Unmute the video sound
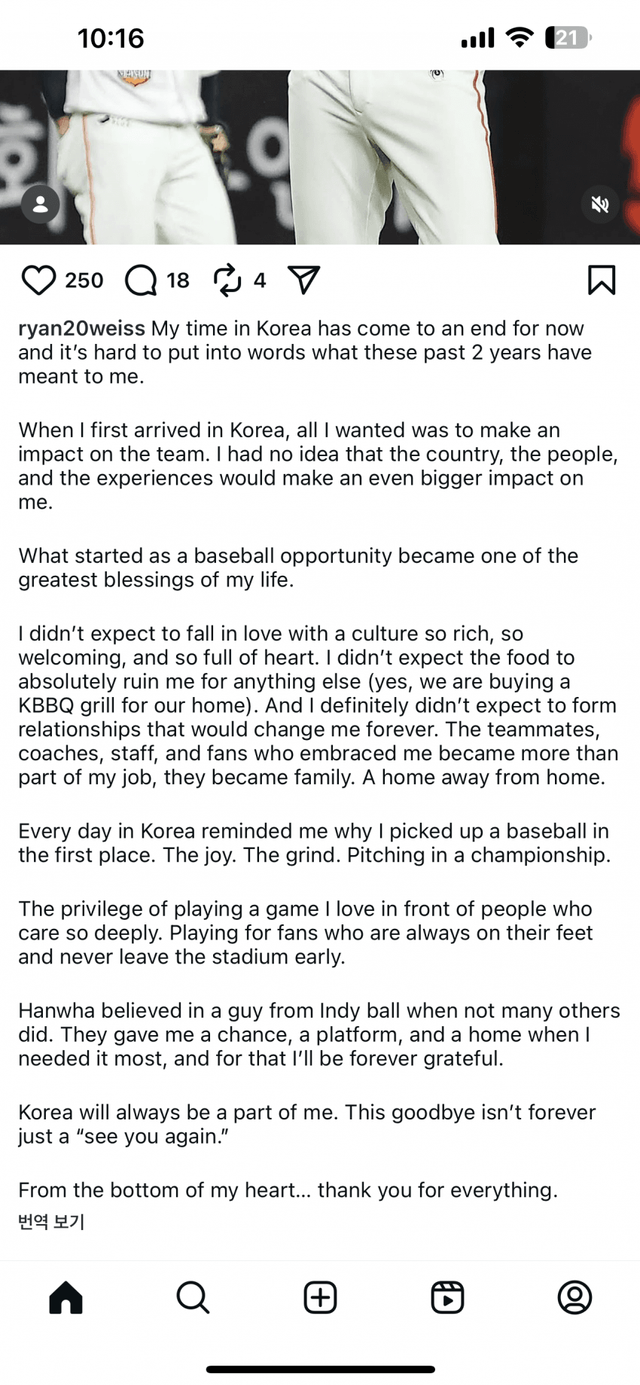 pyautogui.click(x=600, y=205)
